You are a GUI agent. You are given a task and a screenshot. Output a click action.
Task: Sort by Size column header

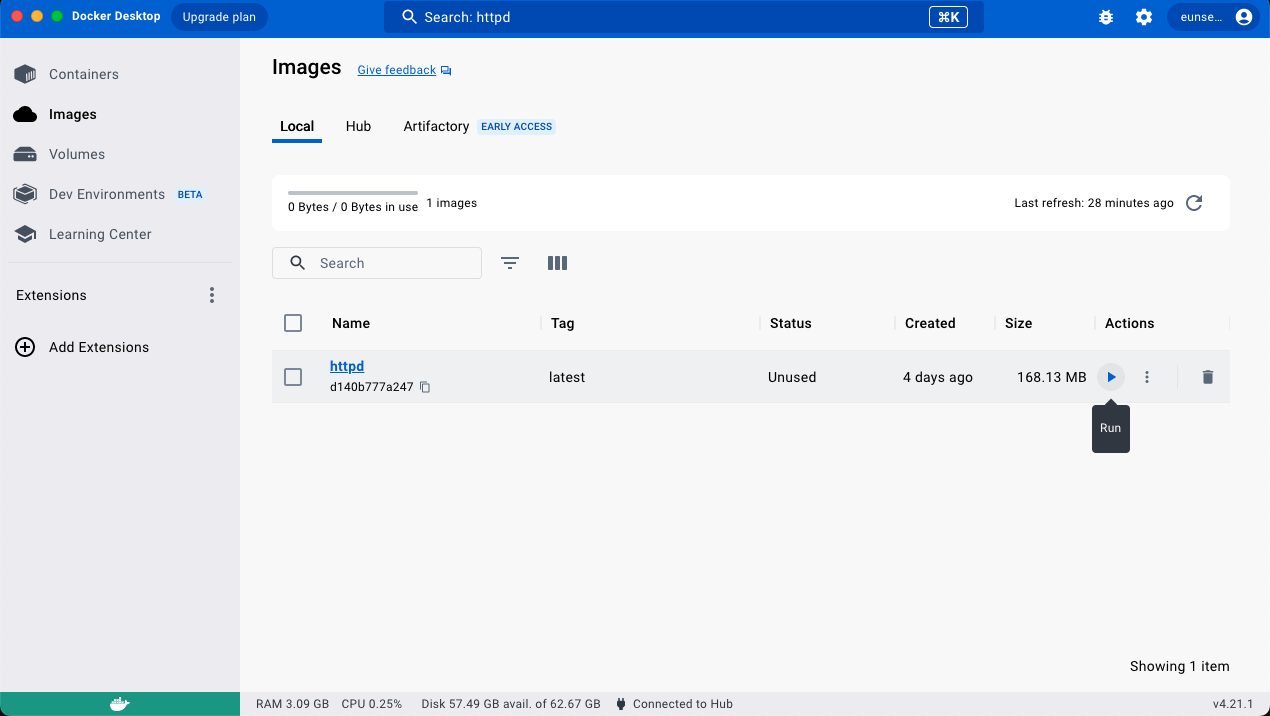pyautogui.click(x=1018, y=323)
